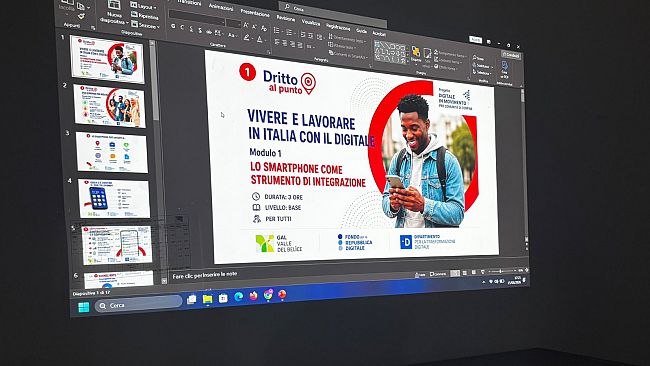Image resolution: width=650 pixels, height=366 pixels.
Task: Click the Trova find icon
Action: 480,58
